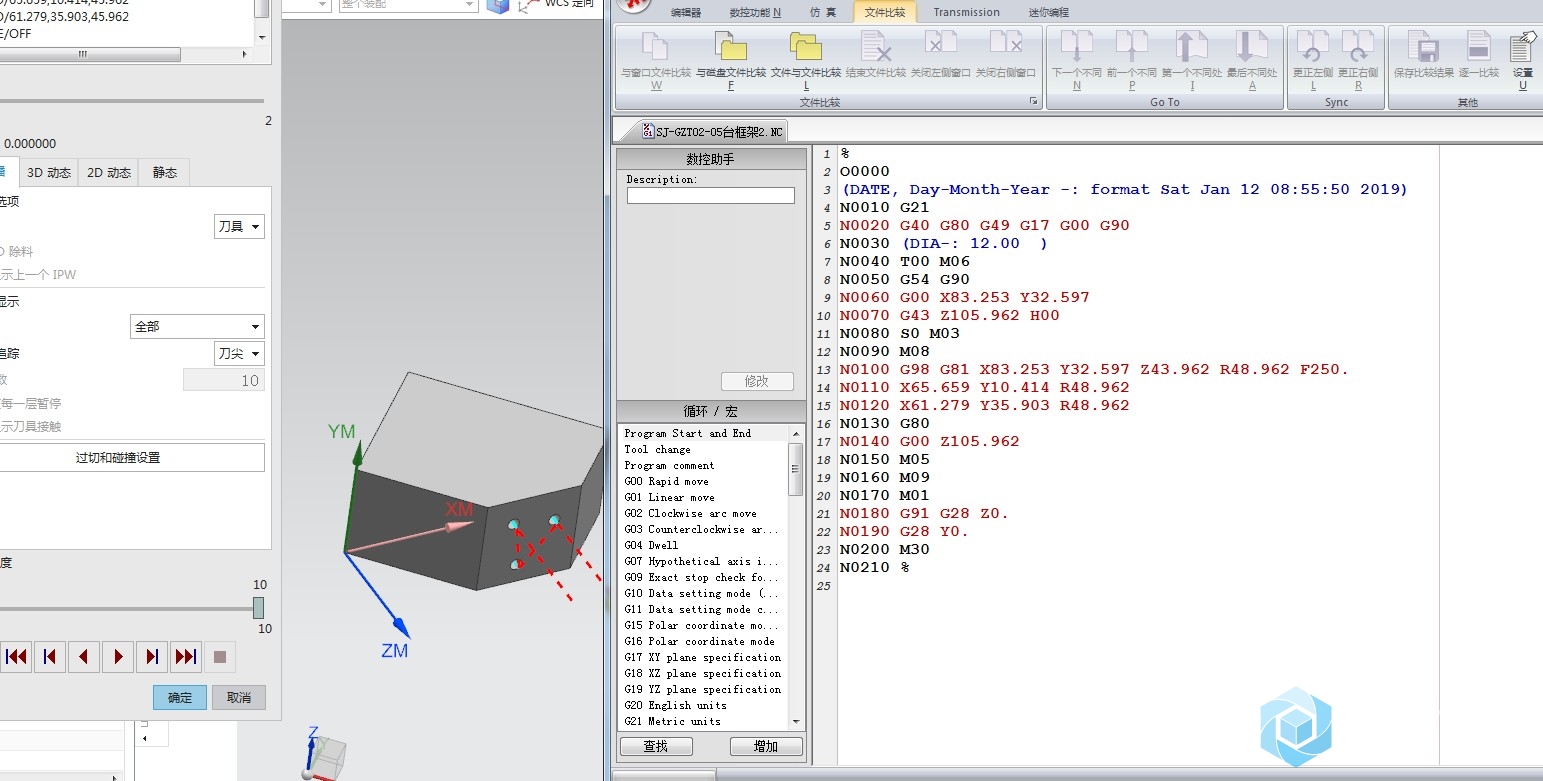Viewport: 1543px width, 781px height.
Task: Open the 刀具 tool display dropdown
Action: click(239, 227)
